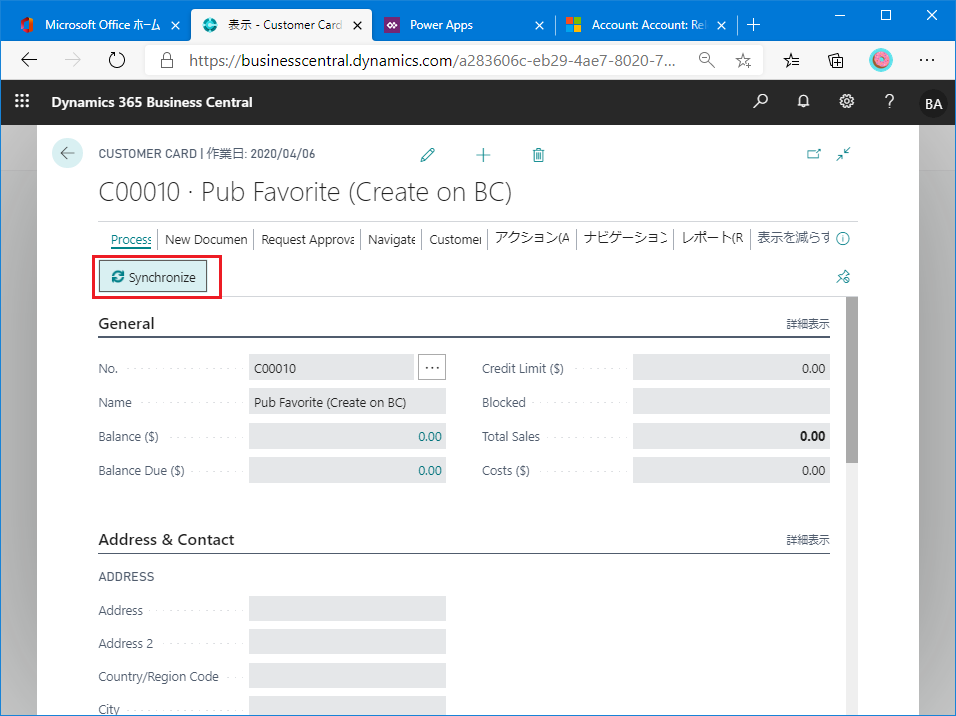
Task: Select the Process action tab
Action: point(131,239)
